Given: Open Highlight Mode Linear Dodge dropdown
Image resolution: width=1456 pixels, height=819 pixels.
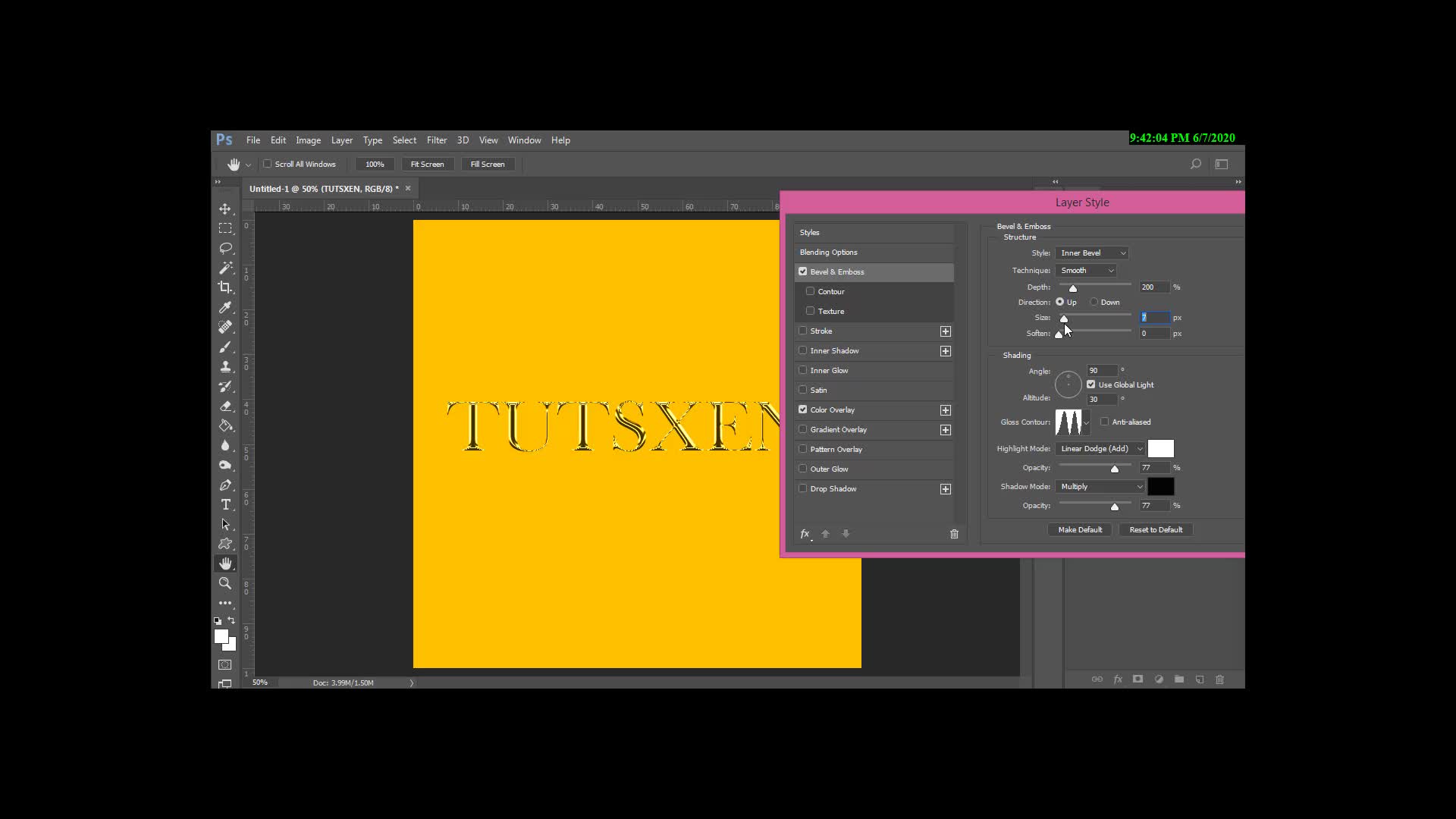Looking at the screenshot, I should (x=1100, y=449).
